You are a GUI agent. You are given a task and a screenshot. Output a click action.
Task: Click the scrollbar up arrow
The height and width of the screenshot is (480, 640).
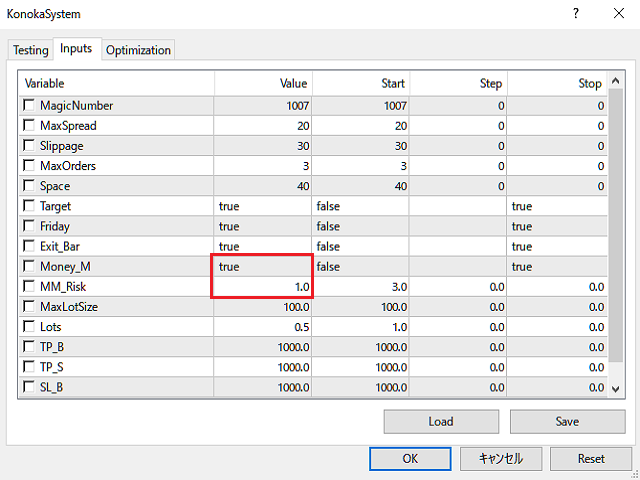coord(616,81)
